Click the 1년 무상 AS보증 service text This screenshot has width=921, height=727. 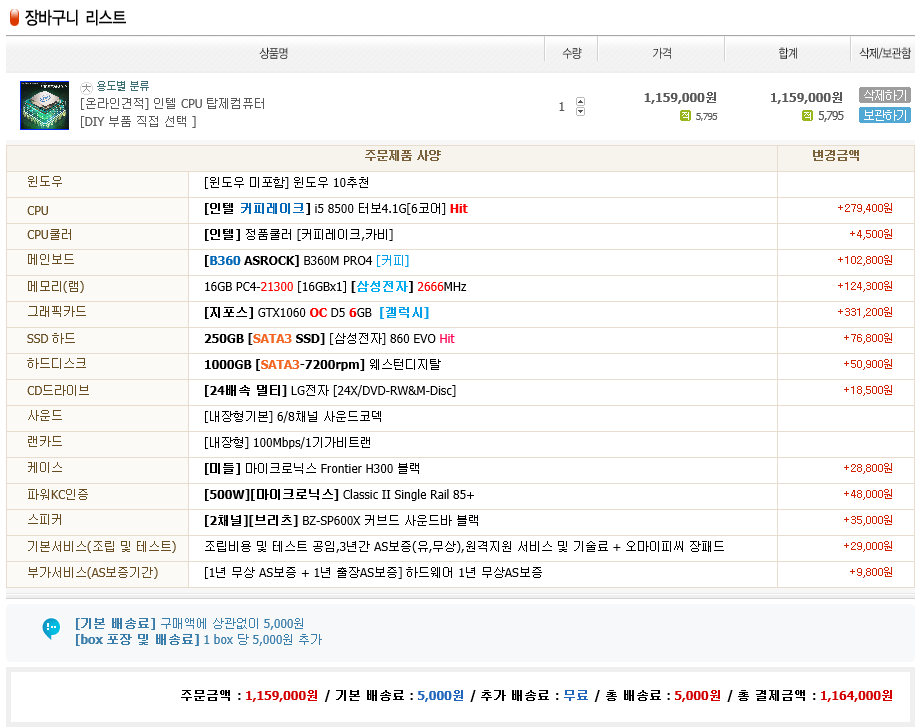pos(373,572)
